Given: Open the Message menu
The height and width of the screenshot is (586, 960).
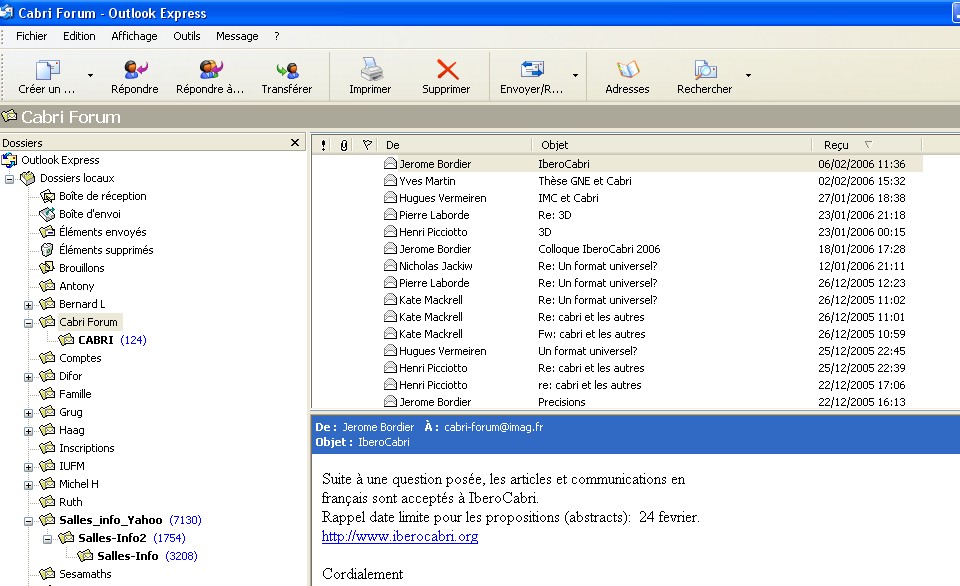Looking at the screenshot, I should pyautogui.click(x=237, y=36).
